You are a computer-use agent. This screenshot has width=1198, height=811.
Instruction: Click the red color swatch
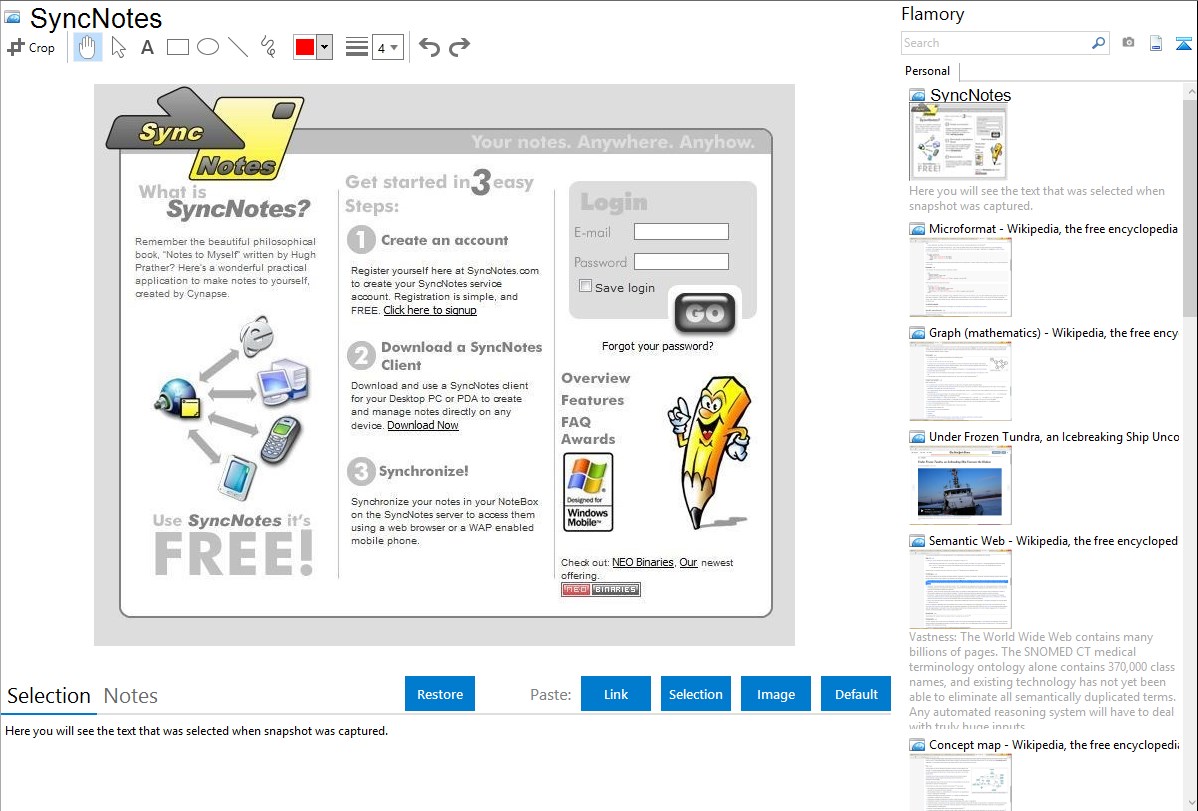click(305, 47)
